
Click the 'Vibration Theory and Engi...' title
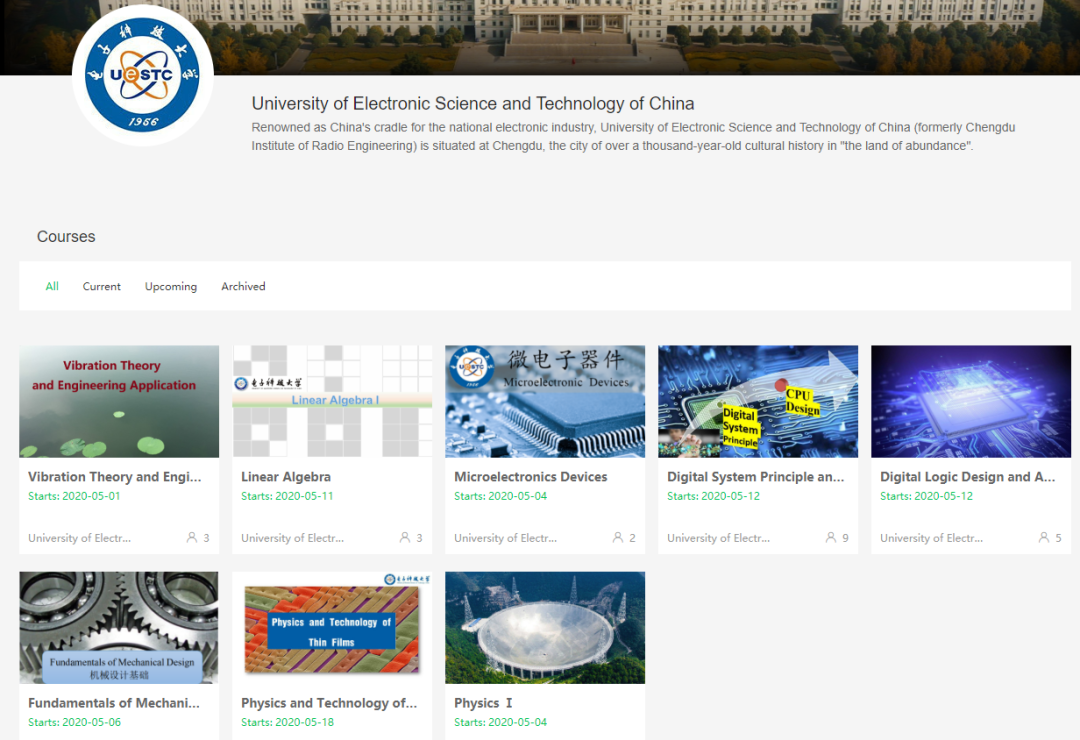pyautogui.click(x=115, y=477)
